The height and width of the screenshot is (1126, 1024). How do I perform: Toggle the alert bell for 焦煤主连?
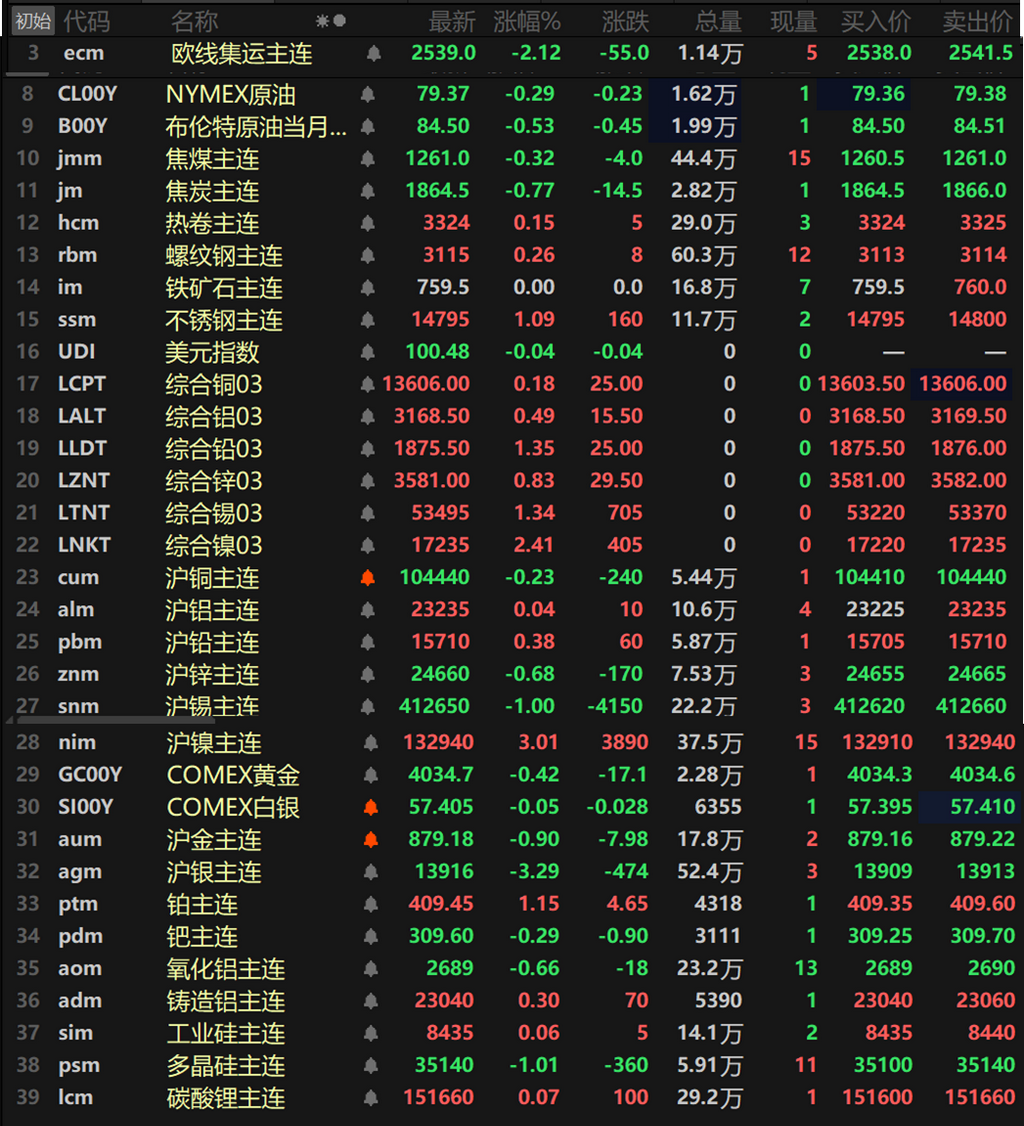click(368, 158)
